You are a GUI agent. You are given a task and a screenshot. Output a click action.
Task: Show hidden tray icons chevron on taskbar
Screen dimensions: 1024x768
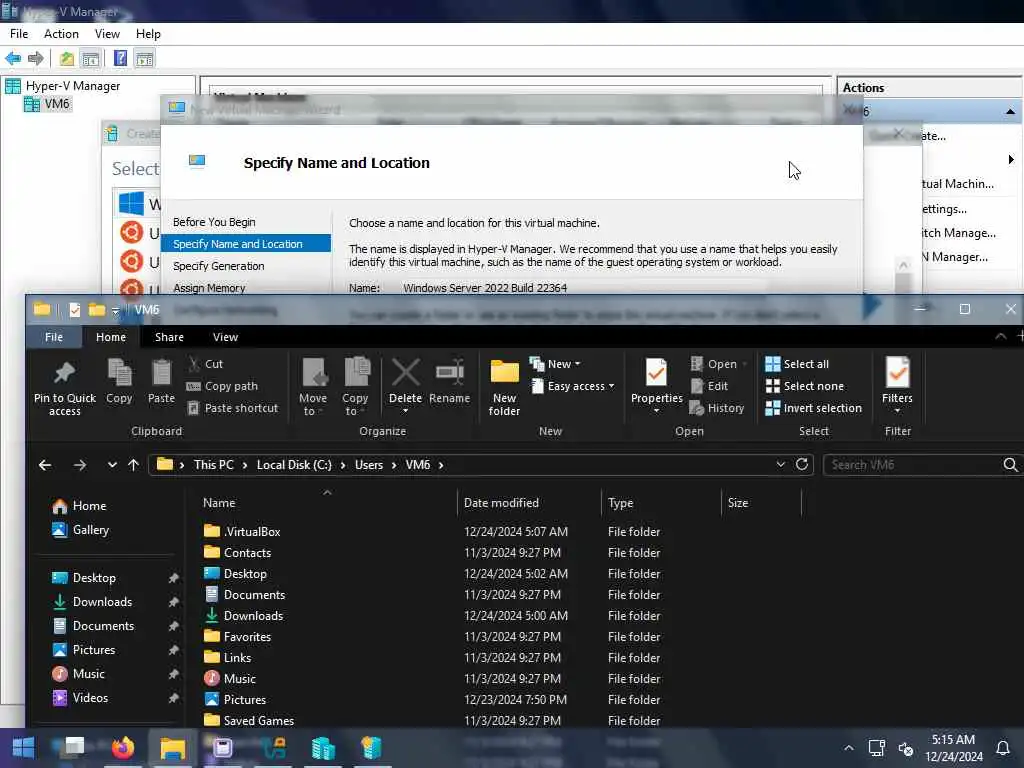pyautogui.click(x=848, y=748)
